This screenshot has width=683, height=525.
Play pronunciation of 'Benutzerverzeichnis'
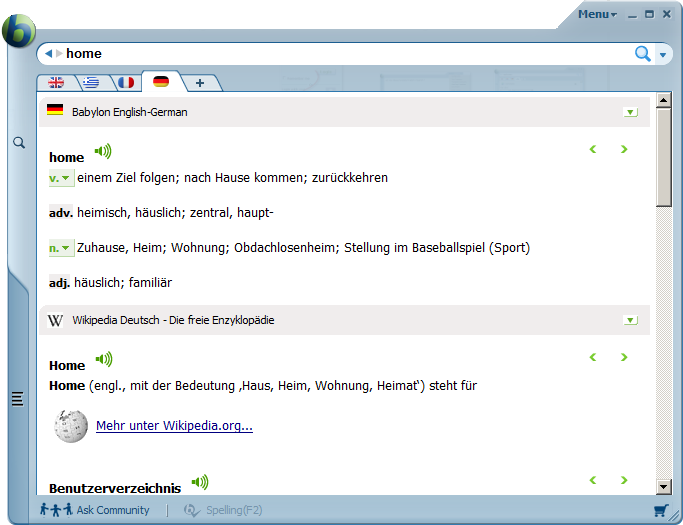(200, 482)
